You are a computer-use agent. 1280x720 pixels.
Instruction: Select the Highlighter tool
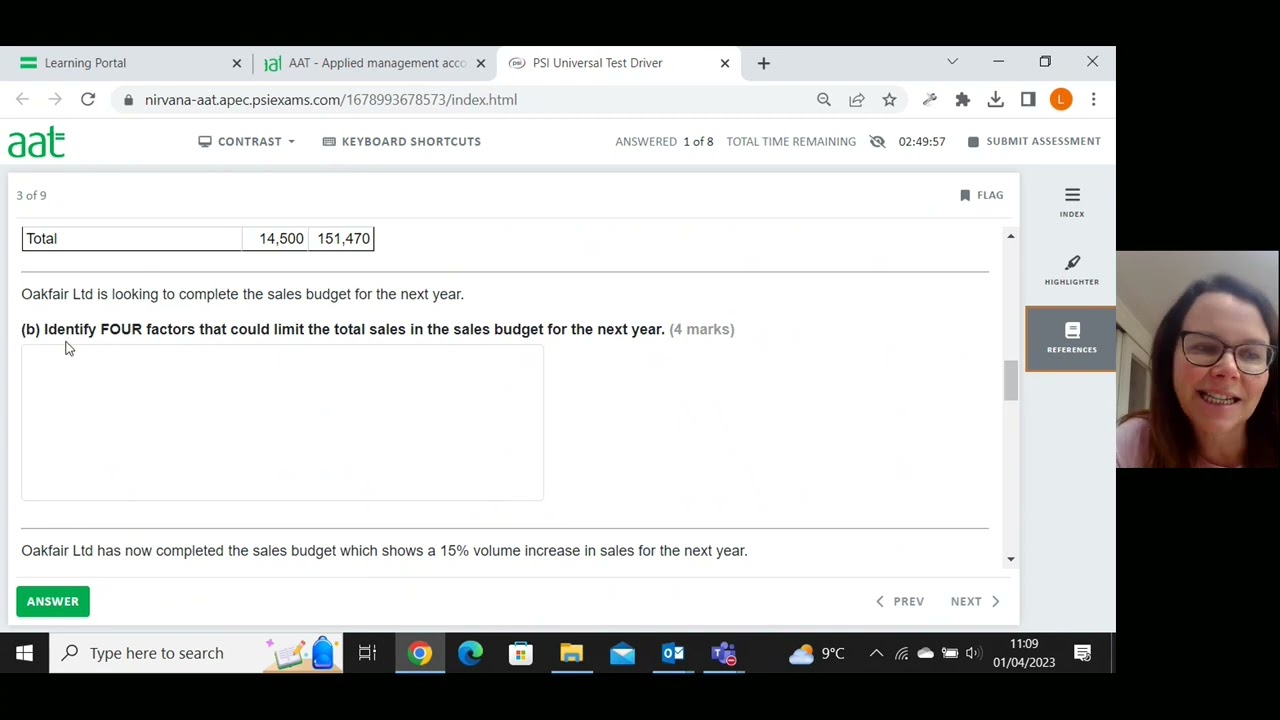1072,270
